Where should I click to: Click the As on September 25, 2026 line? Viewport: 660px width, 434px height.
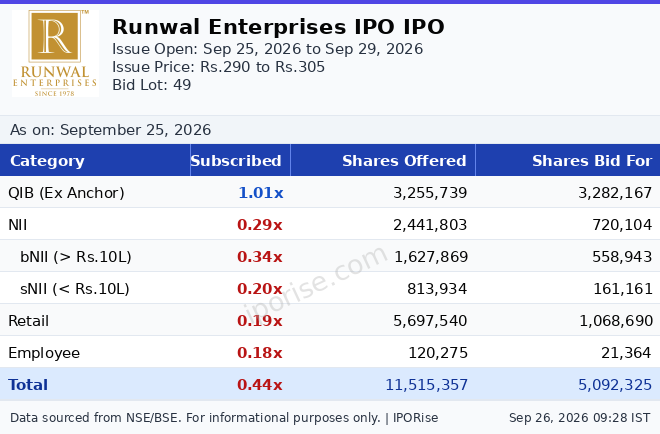point(111,130)
